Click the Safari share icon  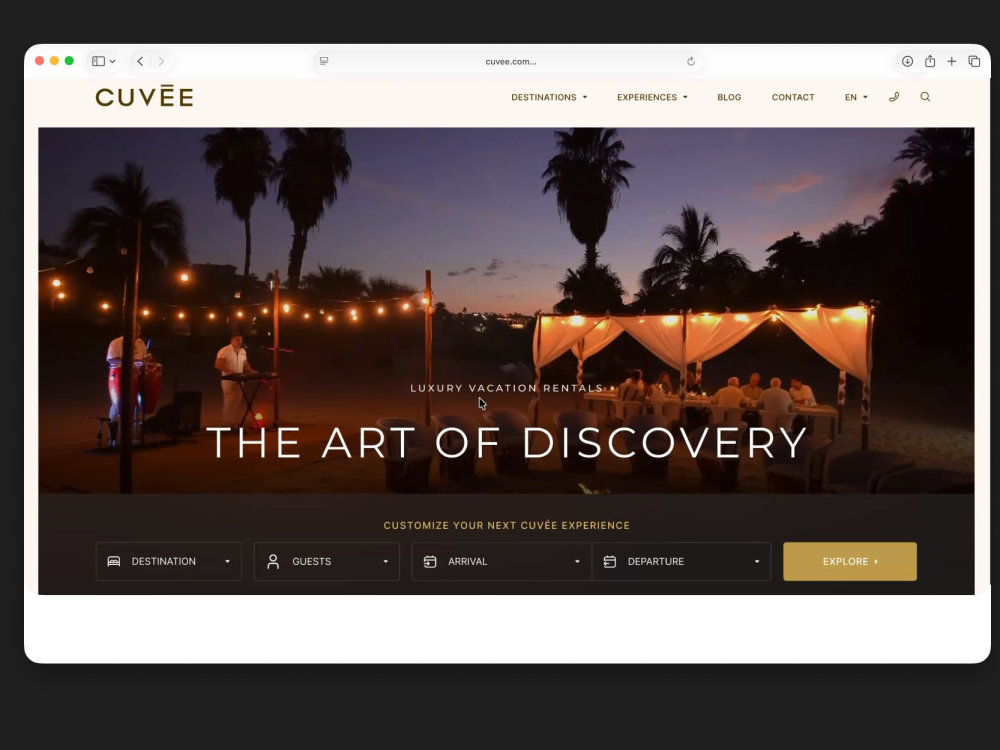[930, 61]
